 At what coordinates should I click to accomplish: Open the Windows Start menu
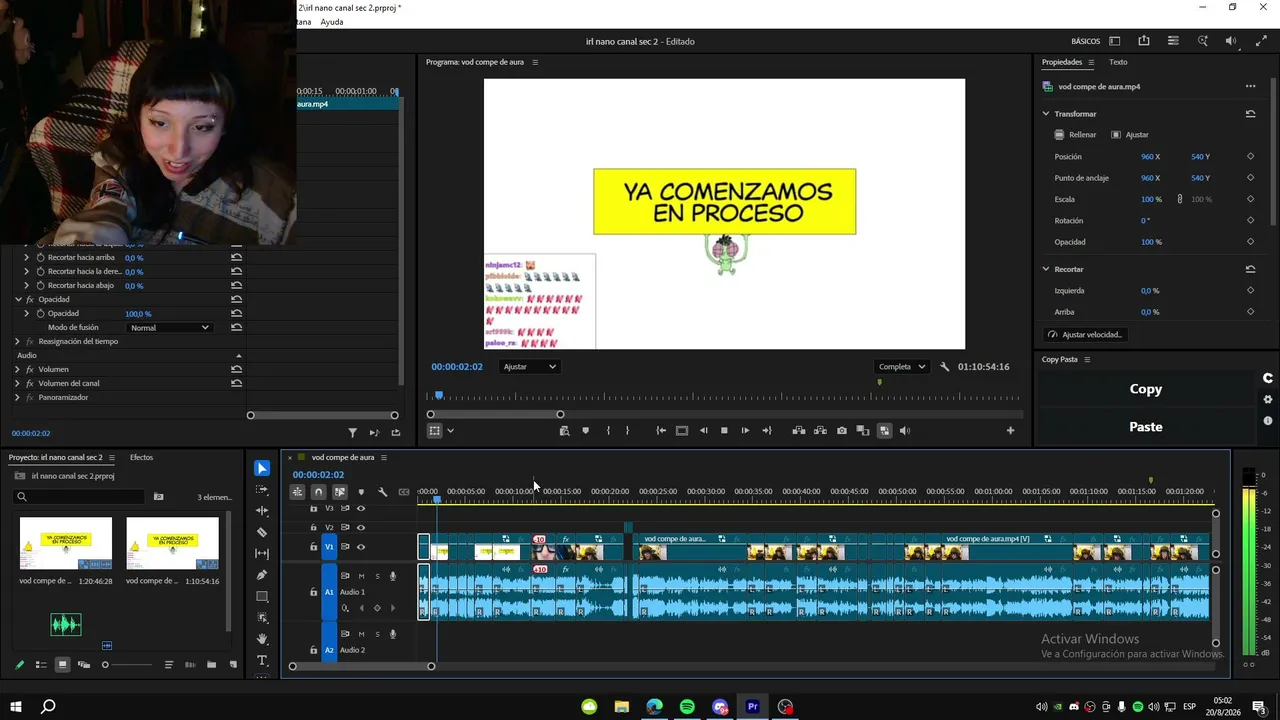click(x=16, y=707)
